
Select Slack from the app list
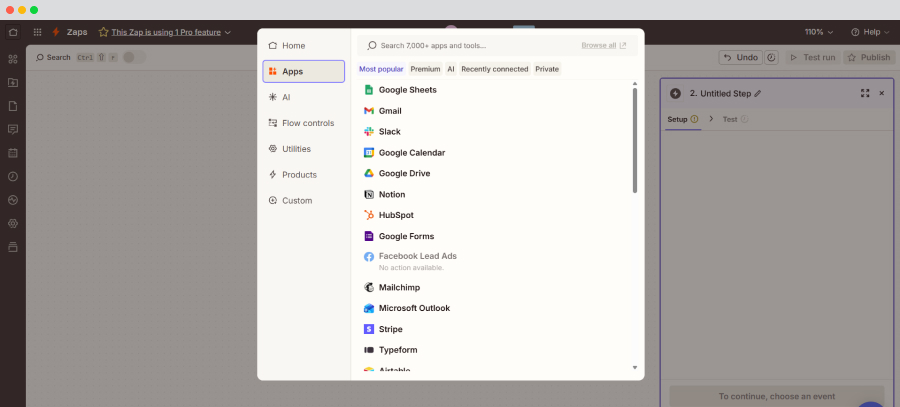[x=389, y=132]
